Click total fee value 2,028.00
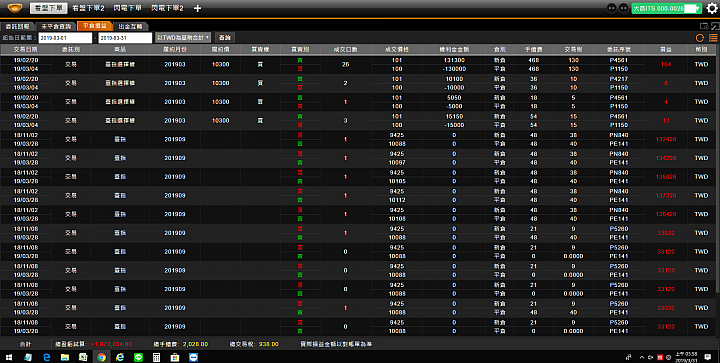The width and height of the screenshot is (720, 363). (195, 344)
